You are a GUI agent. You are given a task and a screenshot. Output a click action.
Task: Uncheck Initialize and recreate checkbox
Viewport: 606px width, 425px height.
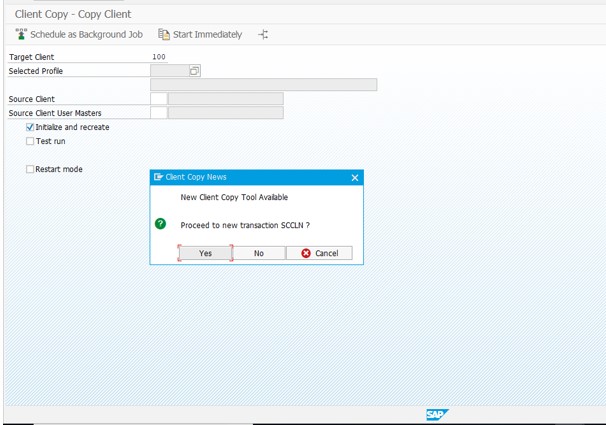pos(30,127)
